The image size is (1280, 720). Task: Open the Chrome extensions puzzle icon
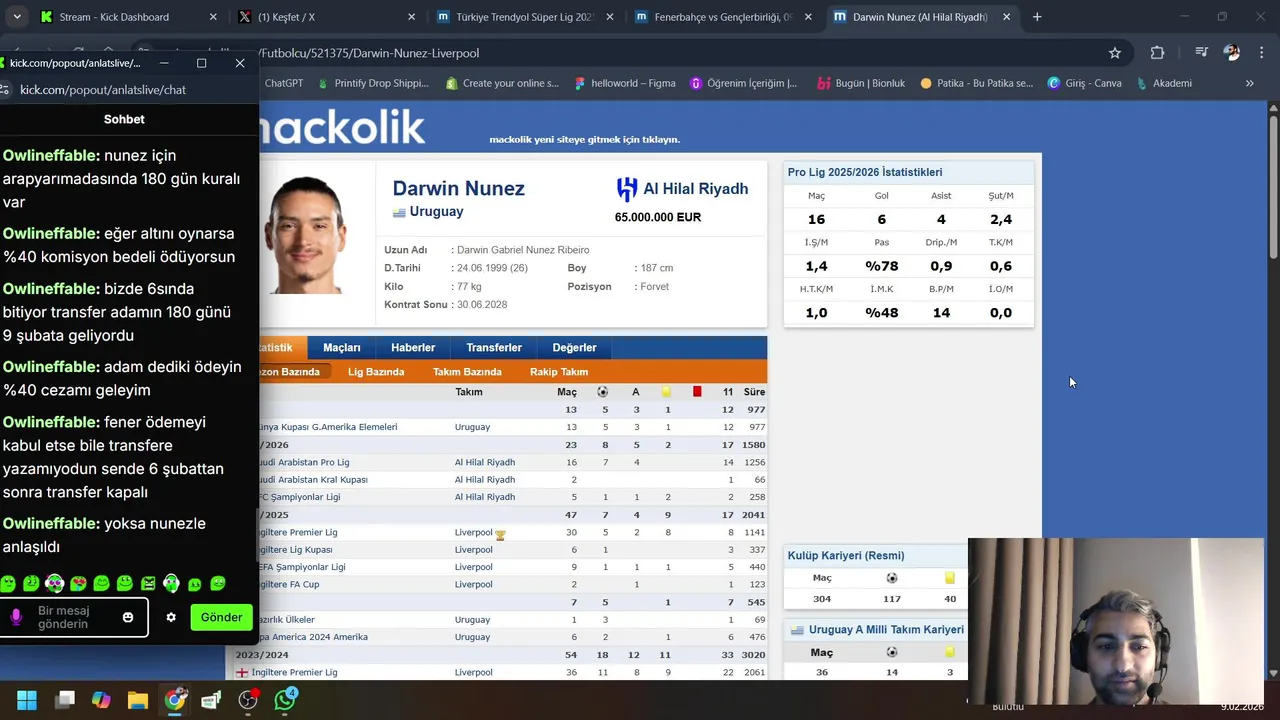point(1157,53)
